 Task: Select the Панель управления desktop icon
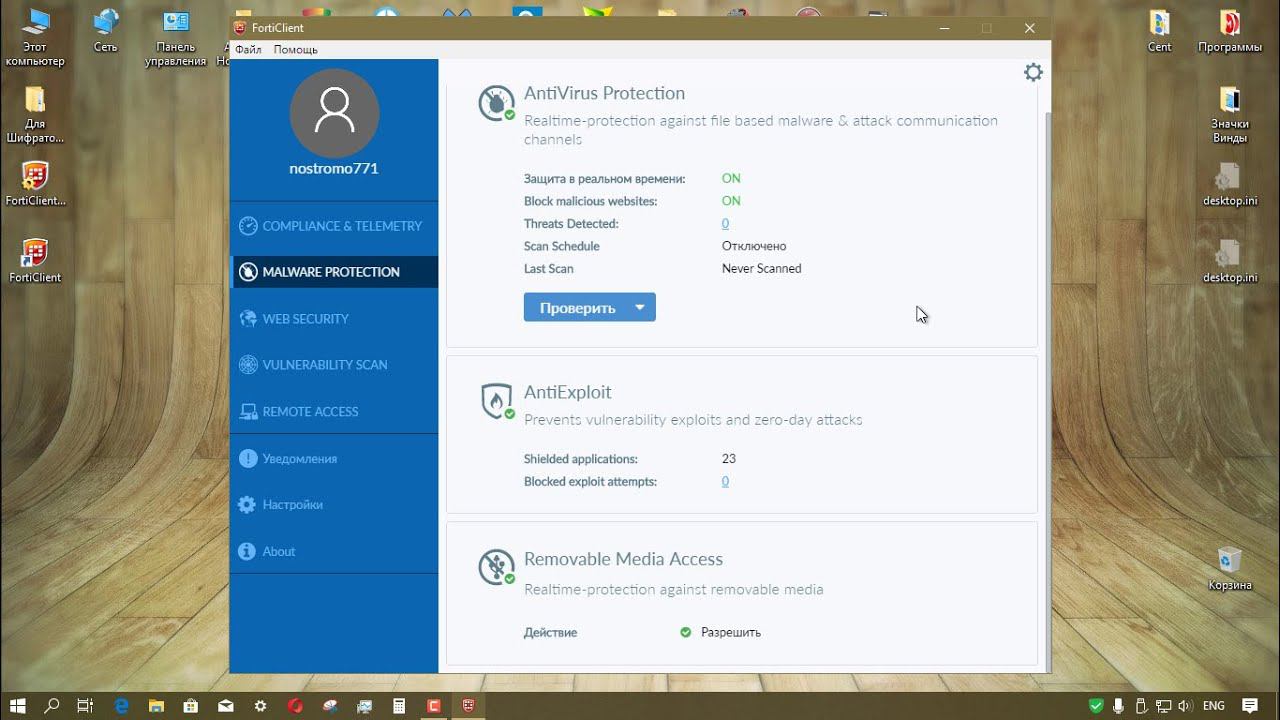click(175, 37)
